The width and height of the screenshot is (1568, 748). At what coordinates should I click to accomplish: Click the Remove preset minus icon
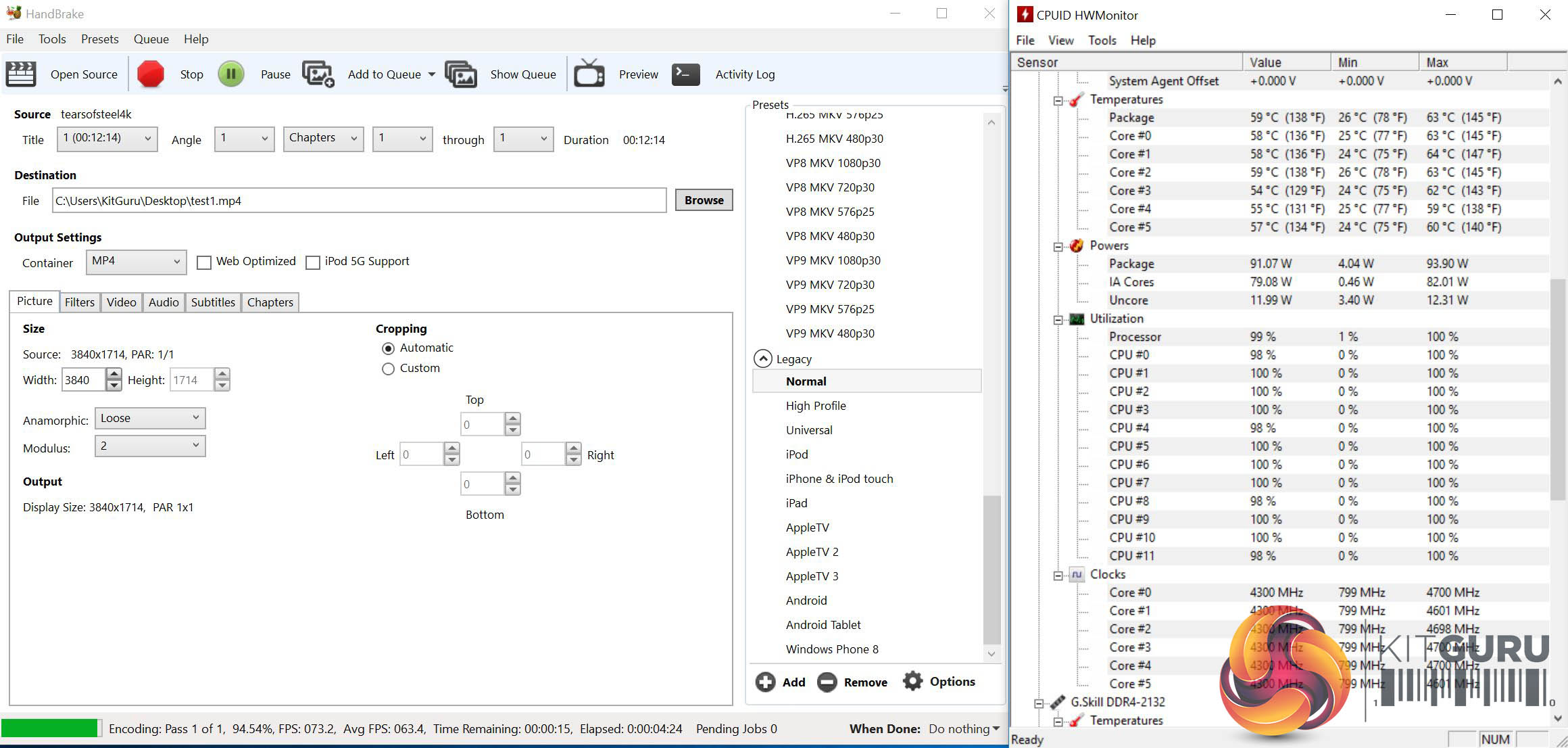827,682
